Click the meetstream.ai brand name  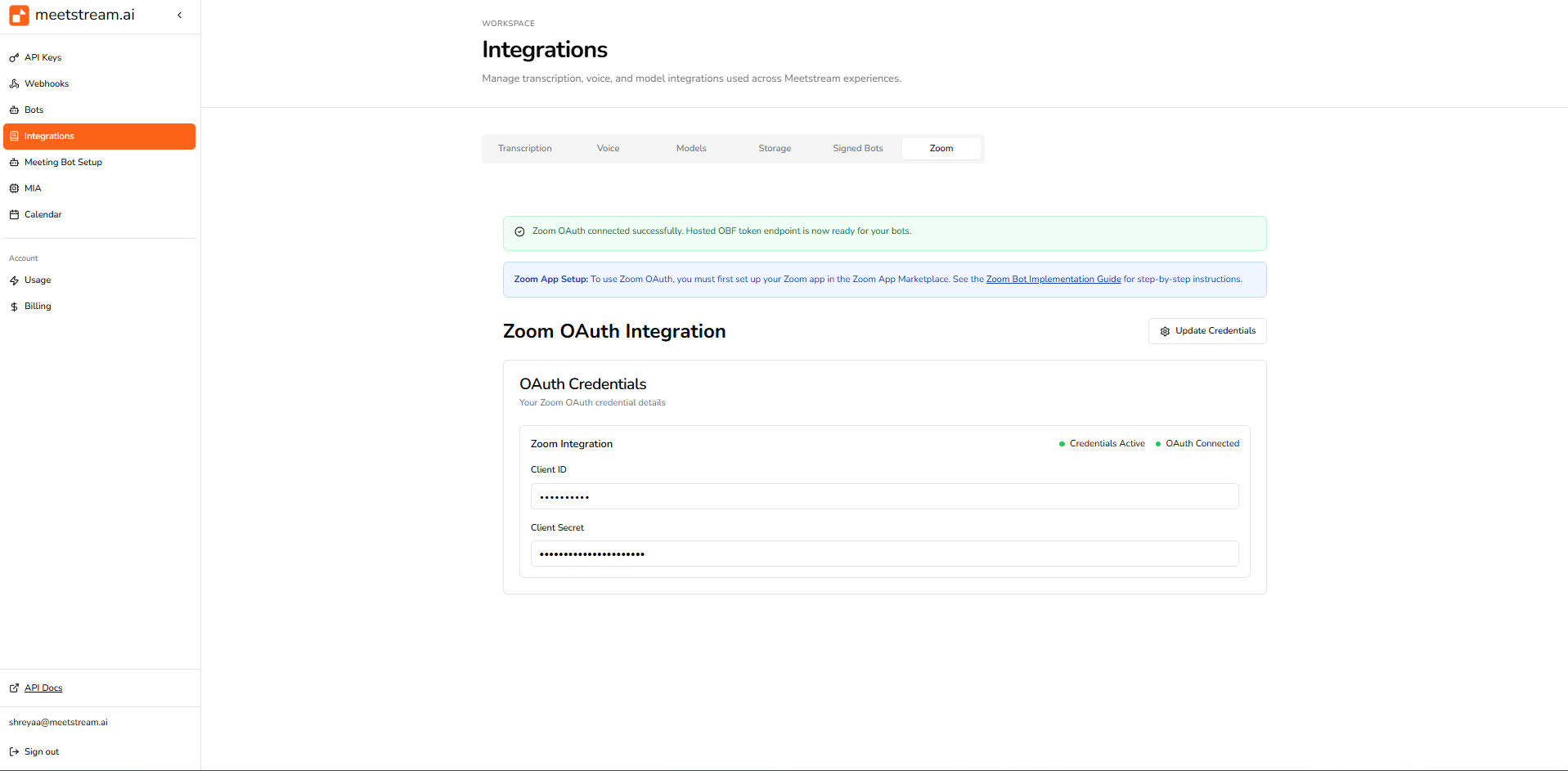click(x=85, y=15)
